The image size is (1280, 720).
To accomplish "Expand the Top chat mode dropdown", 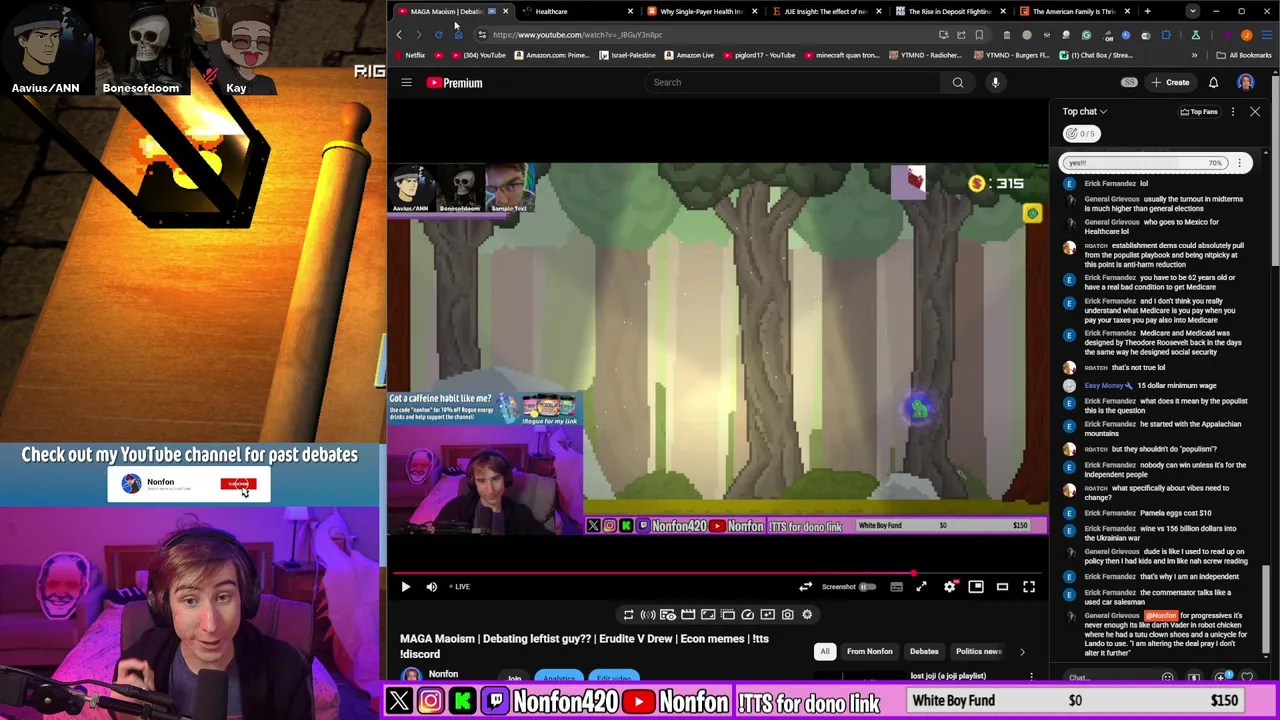I will tap(1085, 111).
